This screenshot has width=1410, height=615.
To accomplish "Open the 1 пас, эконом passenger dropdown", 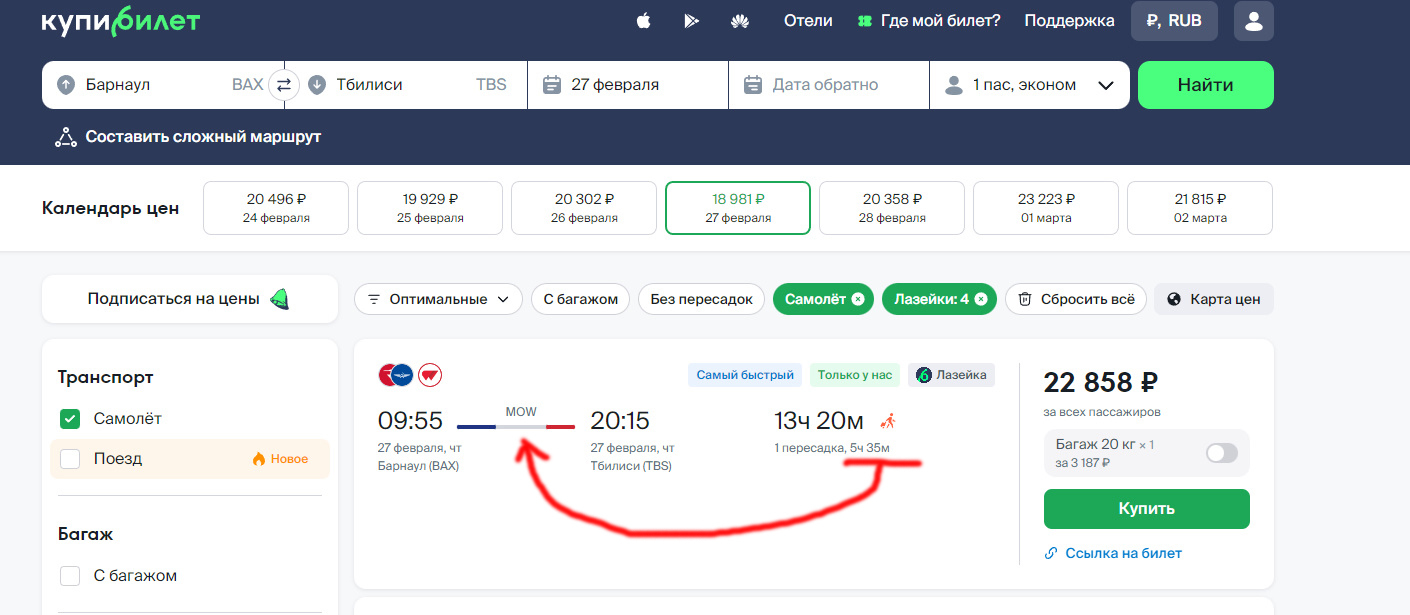I will coord(1030,85).
